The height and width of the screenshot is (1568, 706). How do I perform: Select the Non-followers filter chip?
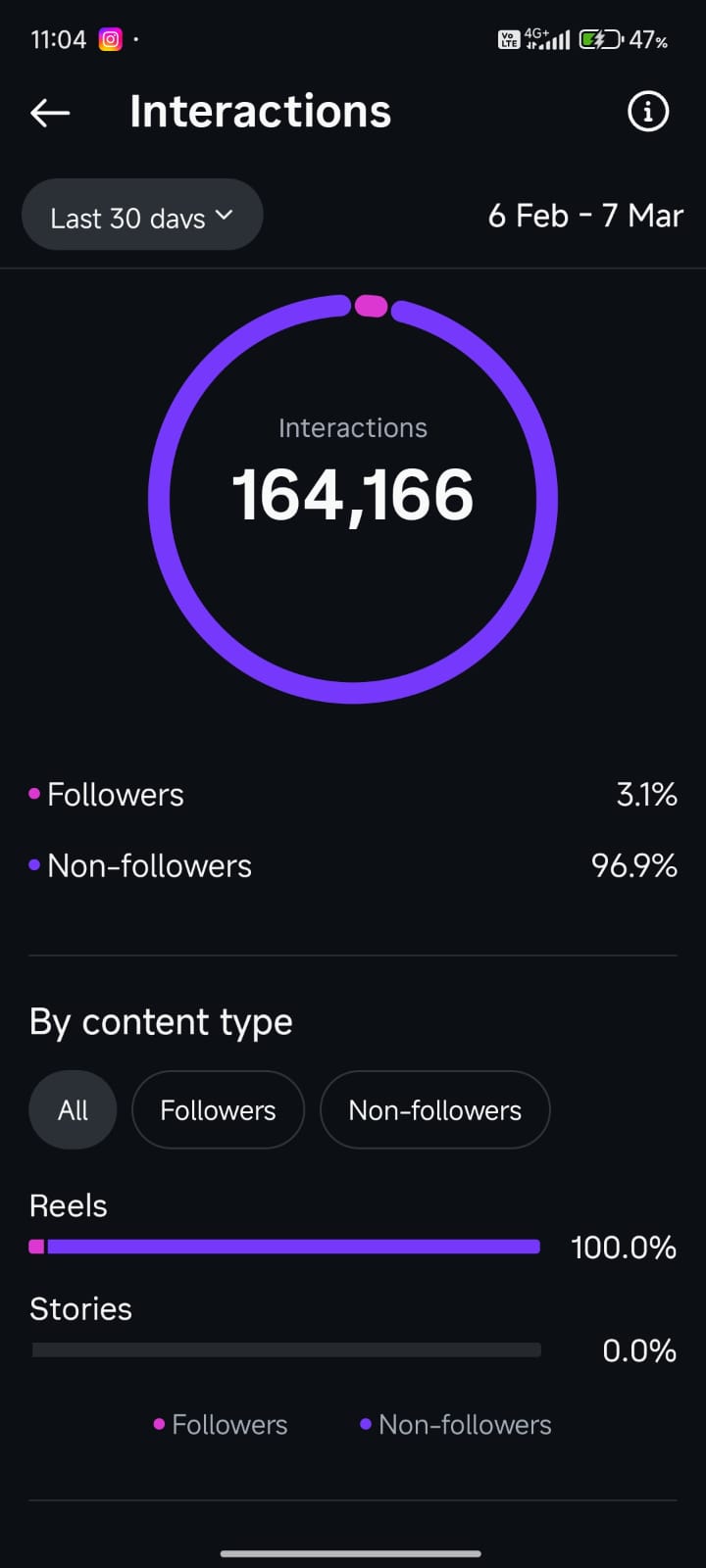[434, 1110]
